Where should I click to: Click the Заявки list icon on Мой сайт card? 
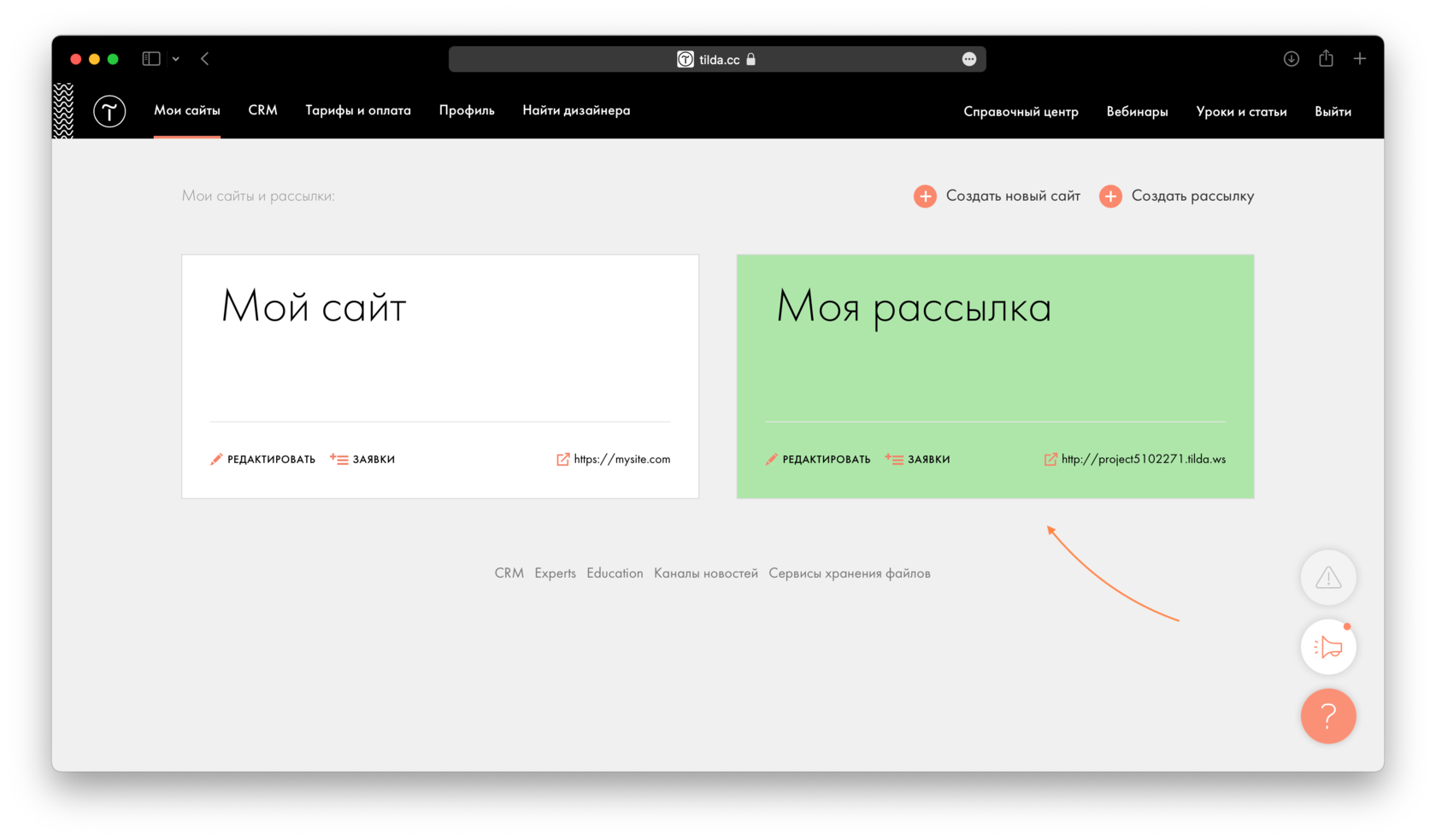point(339,460)
